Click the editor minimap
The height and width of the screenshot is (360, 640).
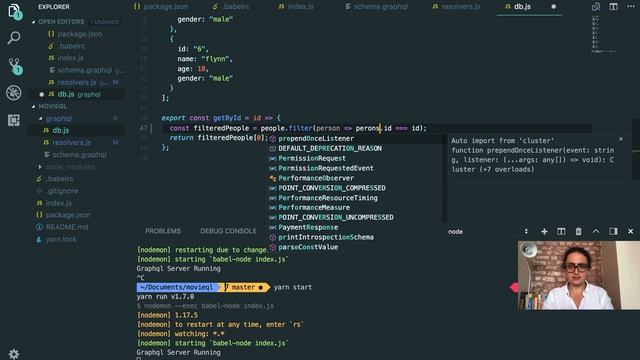click(603, 34)
